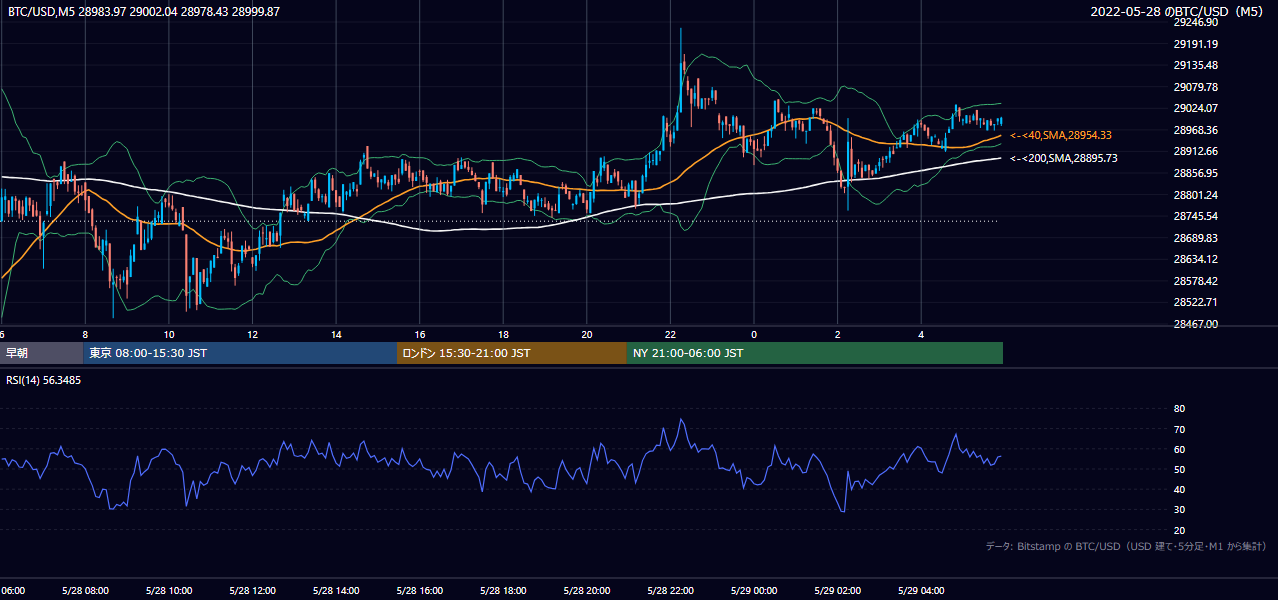Click the 5/28 14:00 date axis label
Screen dimensions: 1278x600
pos(336,590)
